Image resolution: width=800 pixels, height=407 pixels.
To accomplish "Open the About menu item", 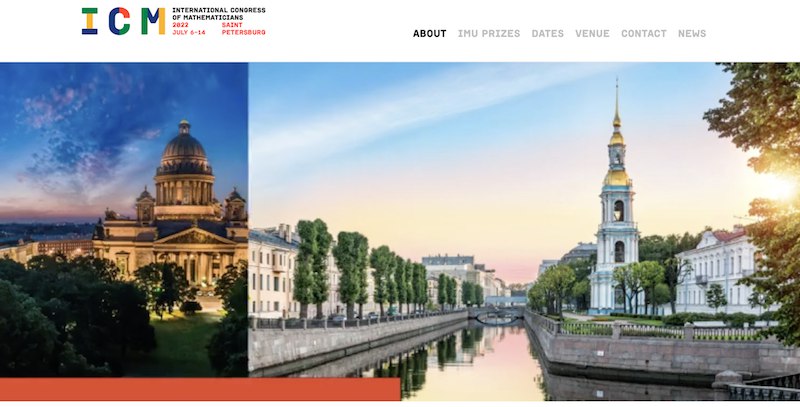I will click(430, 34).
